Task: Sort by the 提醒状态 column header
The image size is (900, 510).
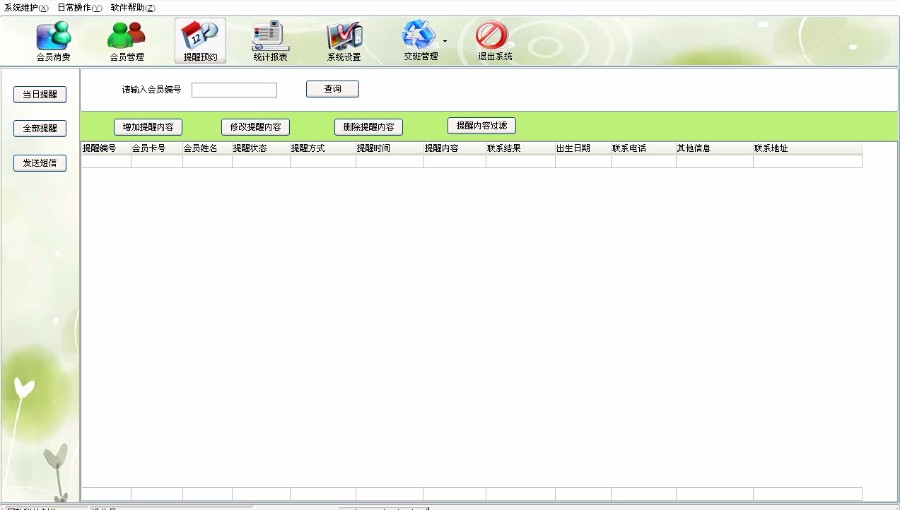Action: (x=261, y=148)
